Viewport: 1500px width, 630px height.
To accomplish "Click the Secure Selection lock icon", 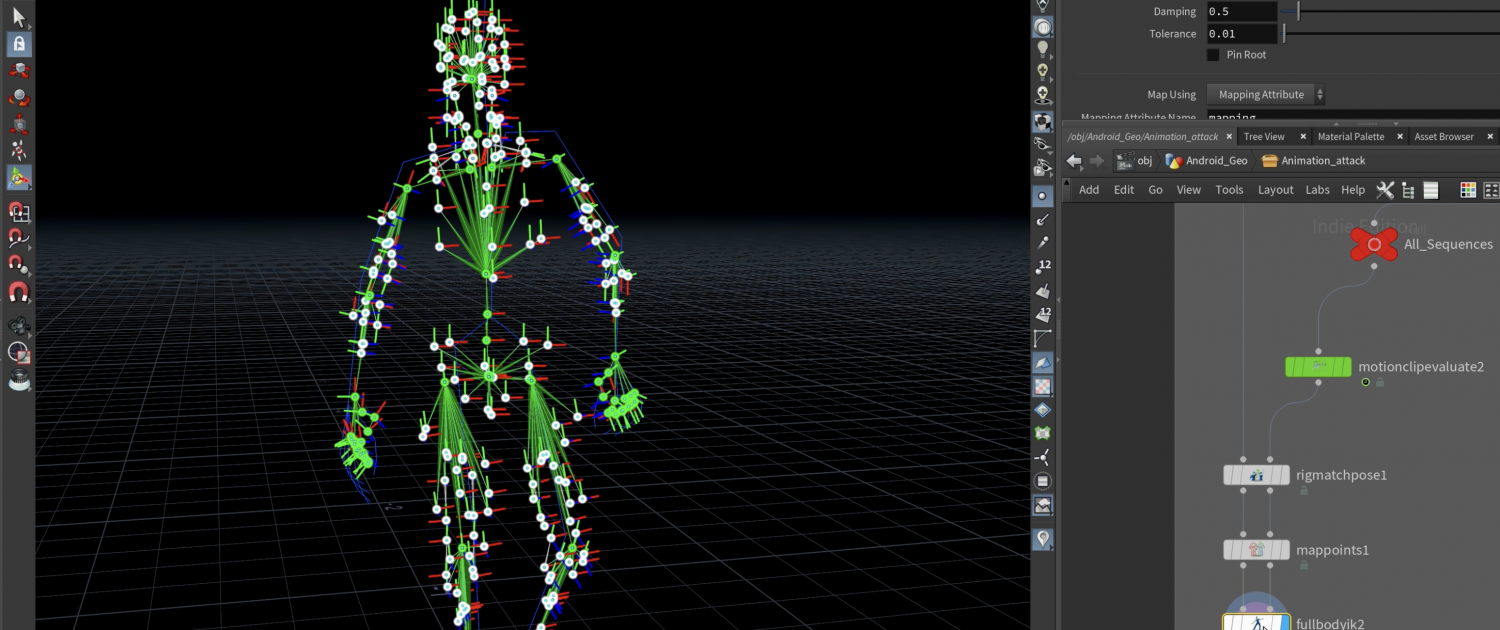I will click(x=19, y=44).
